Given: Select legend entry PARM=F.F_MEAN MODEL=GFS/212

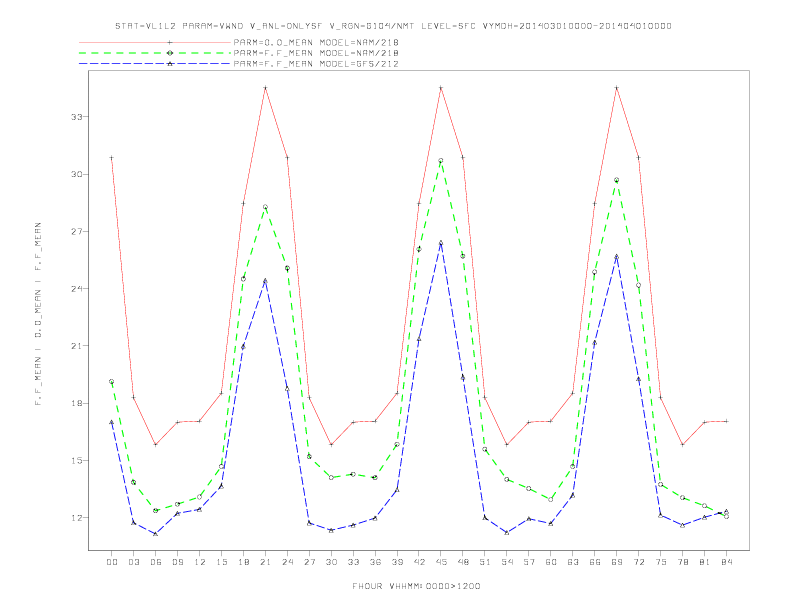Looking at the screenshot, I should pos(316,64).
